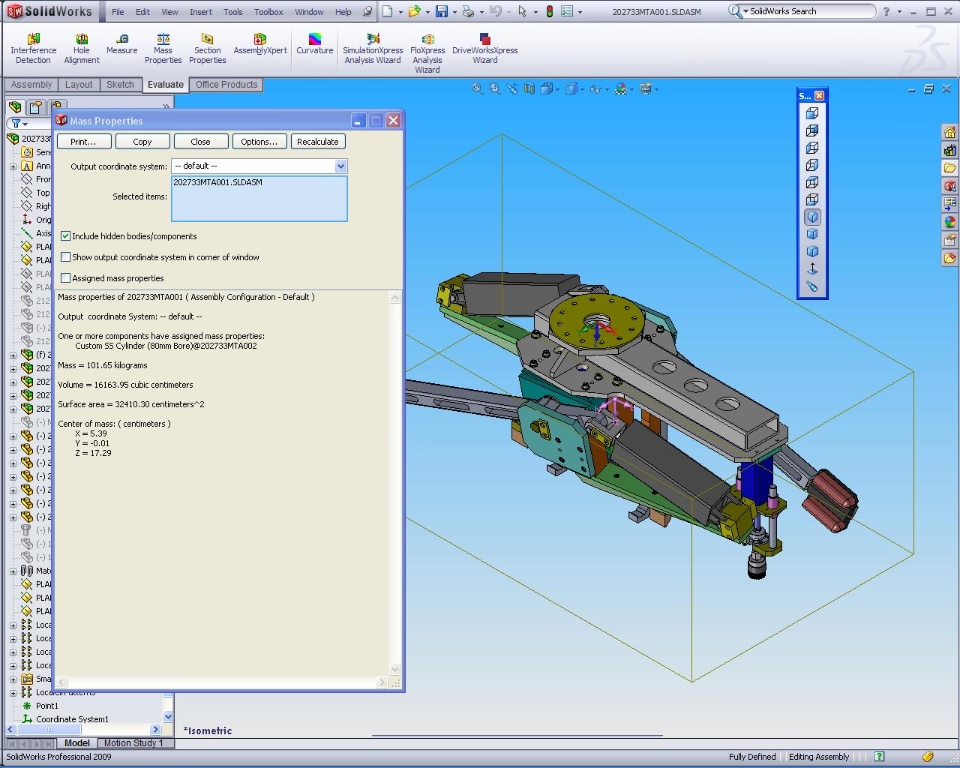Click the Mass Properties vertical scrollbar

click(x=396, y=480)
